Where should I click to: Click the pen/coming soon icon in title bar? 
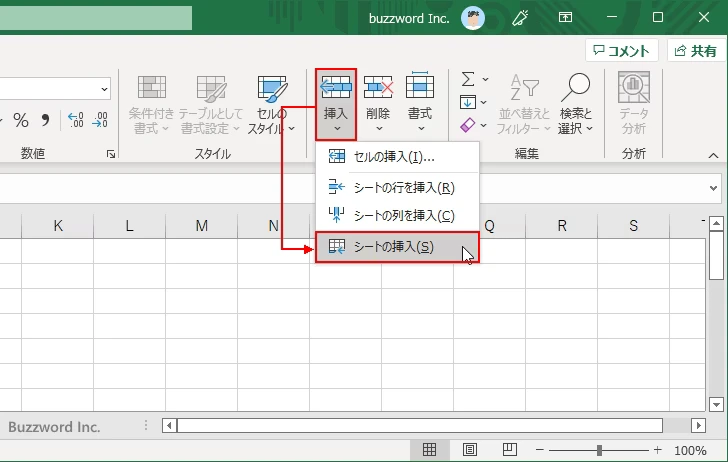tap(520, 18)
